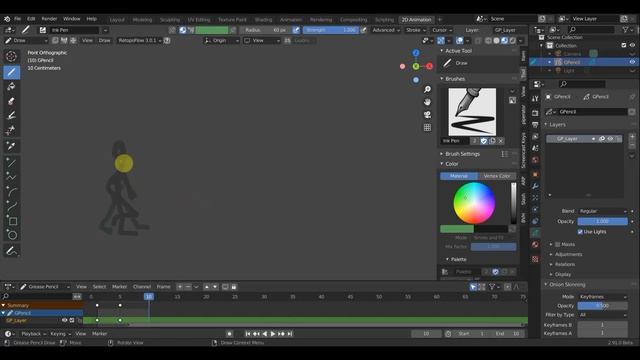Select the Annotate tool
Screen dimensions: 640x360
pos(11,251)
